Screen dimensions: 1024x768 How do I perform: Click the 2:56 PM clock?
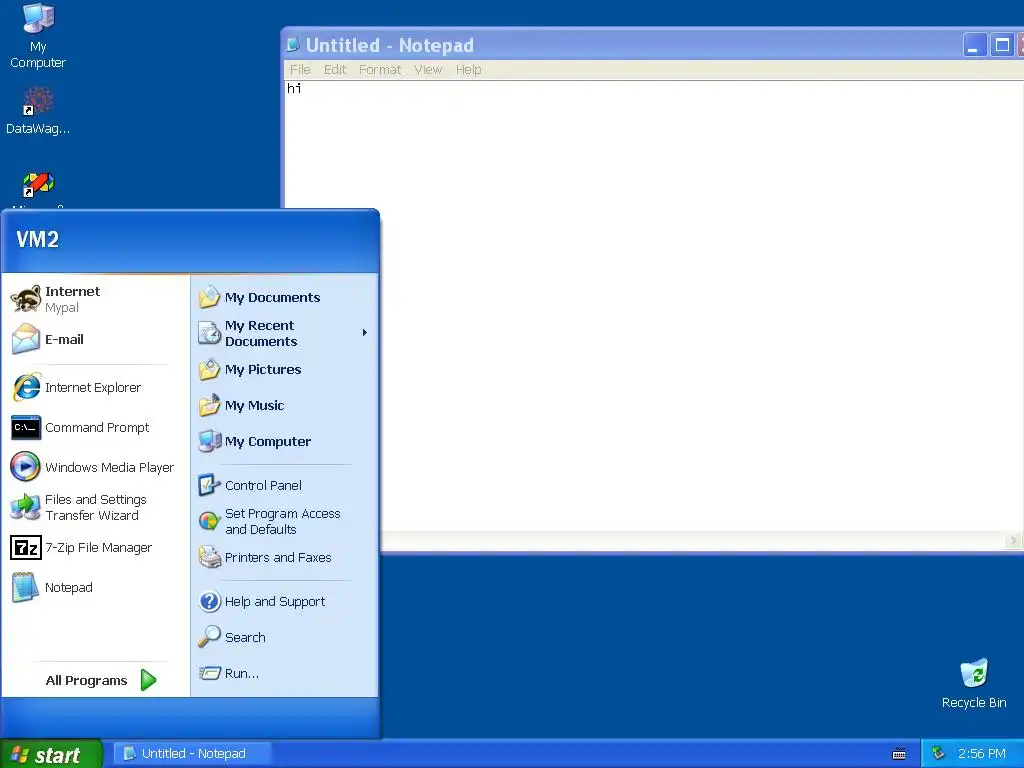click(x=982, y=754)
